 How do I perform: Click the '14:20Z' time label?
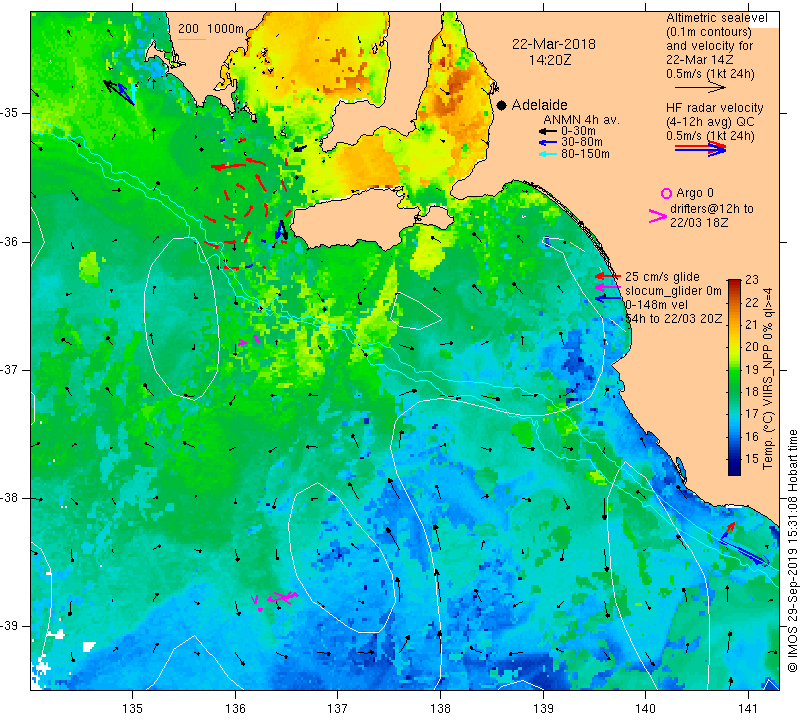point(549,60)
